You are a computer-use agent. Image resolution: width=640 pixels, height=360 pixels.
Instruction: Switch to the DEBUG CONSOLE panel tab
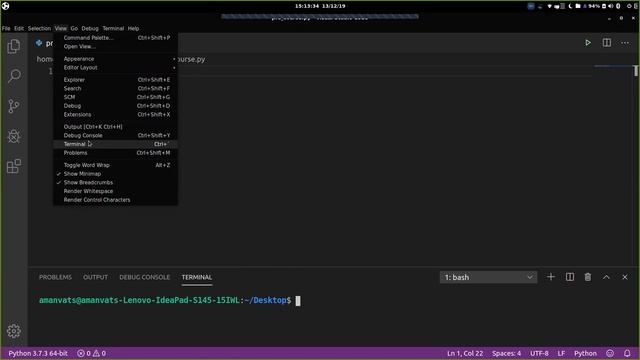coord(144,277)
